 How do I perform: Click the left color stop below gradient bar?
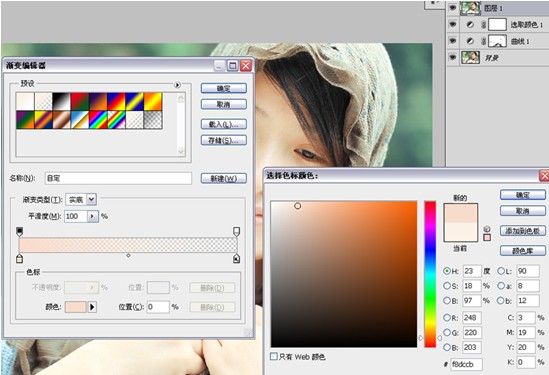20,259
